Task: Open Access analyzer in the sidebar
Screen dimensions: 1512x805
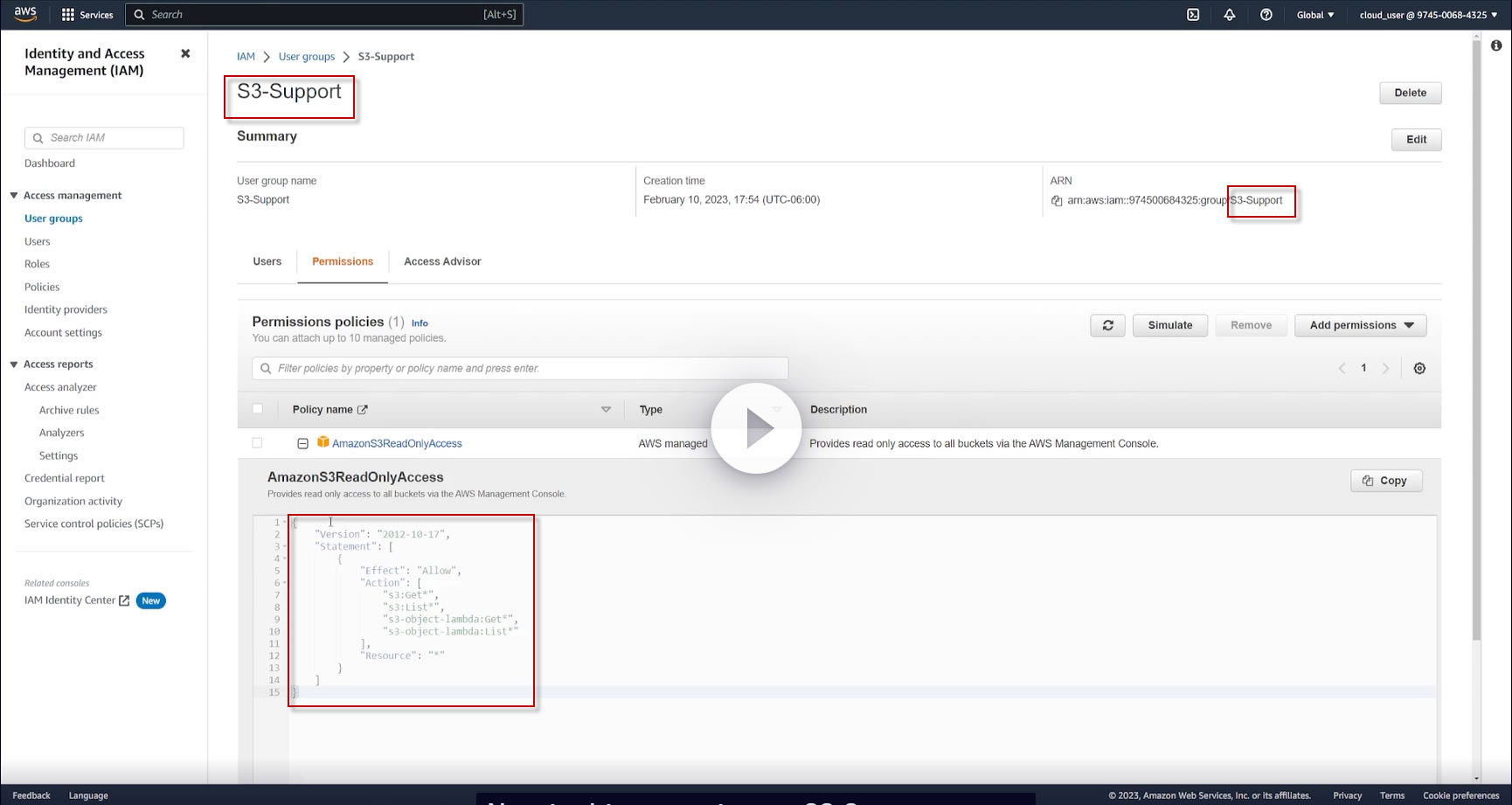Action: [x=60, y=387]
